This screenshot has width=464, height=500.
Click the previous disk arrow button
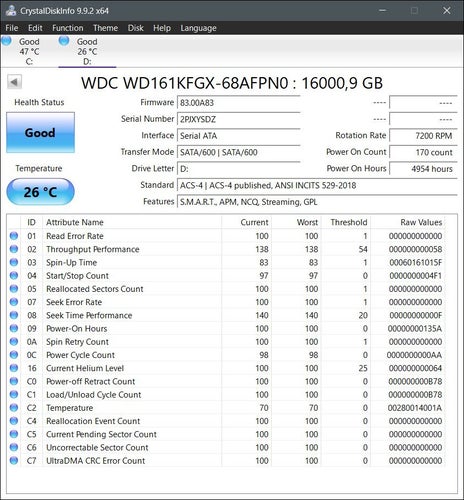14,82
